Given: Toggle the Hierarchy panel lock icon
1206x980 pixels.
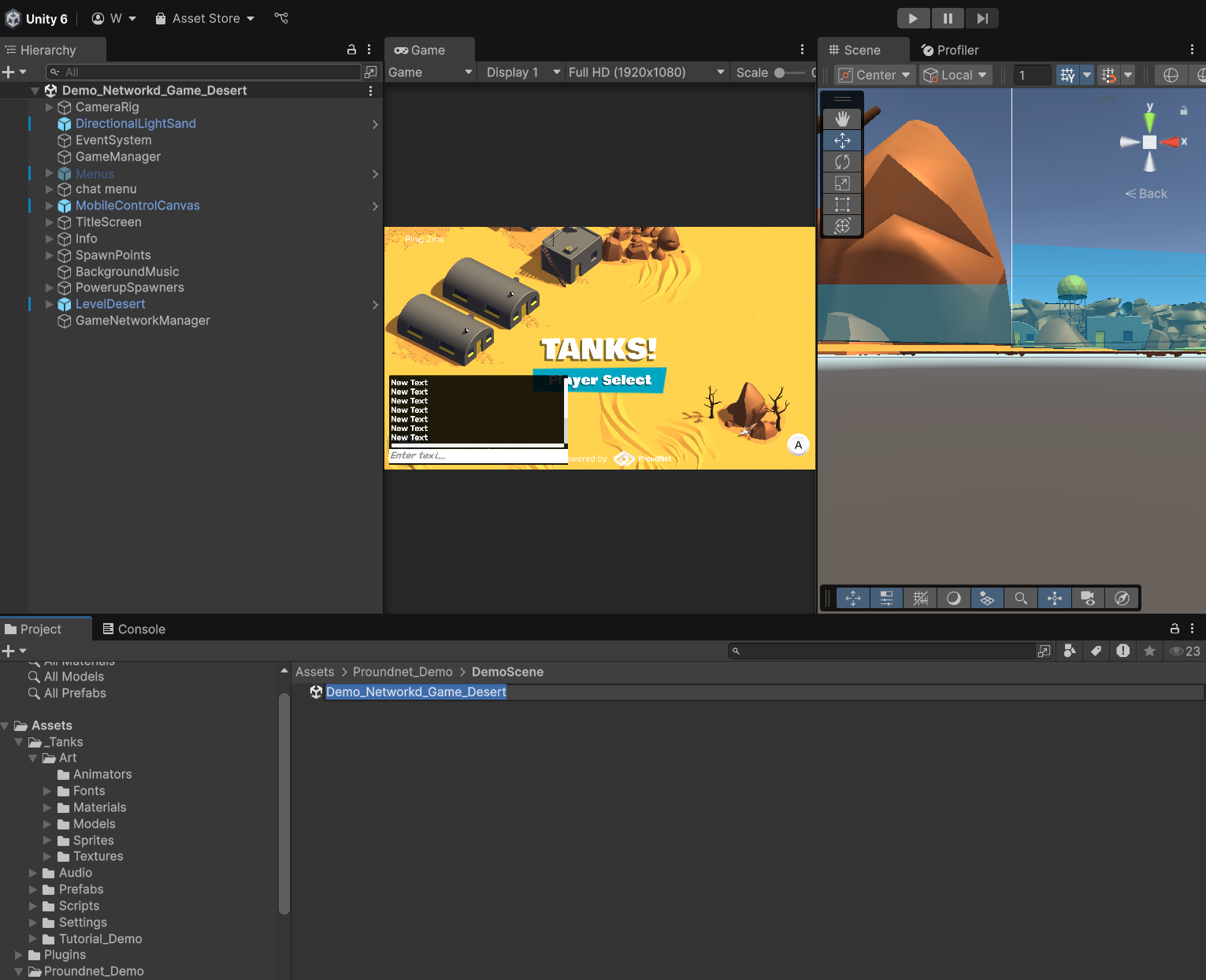Looking at the screenshot, I should 351,50.
